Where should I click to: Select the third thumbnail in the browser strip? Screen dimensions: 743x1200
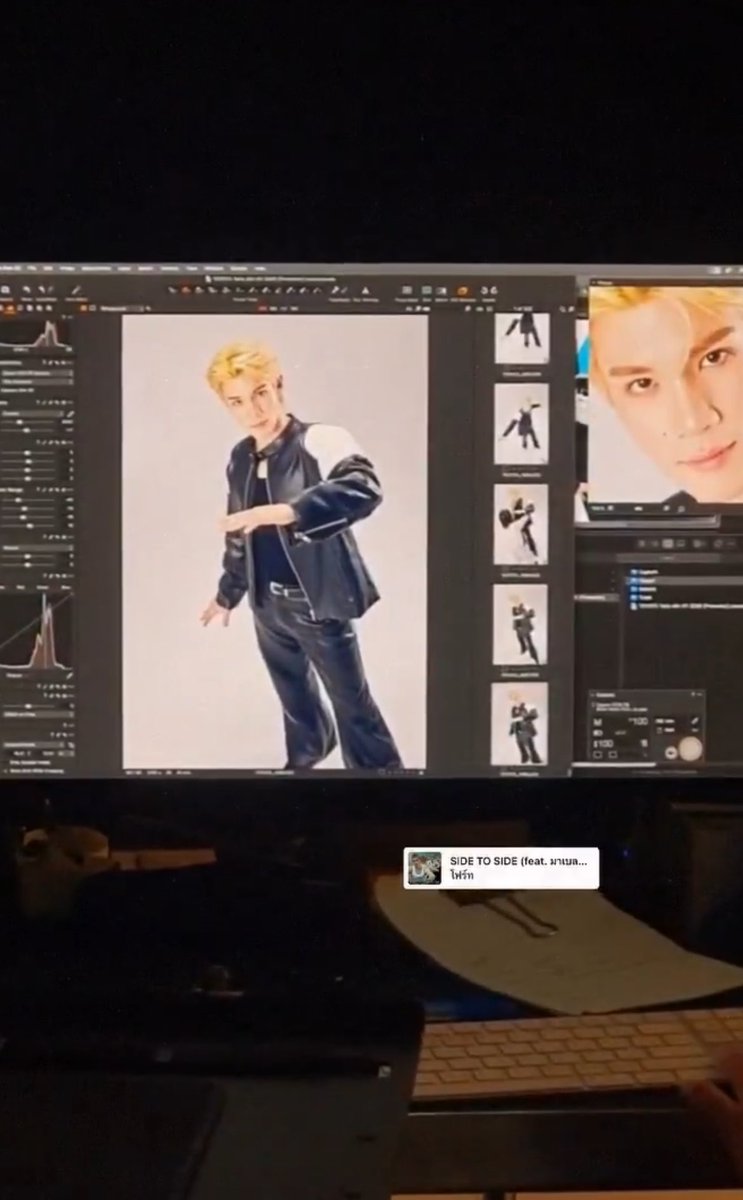click(x=521, y=524)
